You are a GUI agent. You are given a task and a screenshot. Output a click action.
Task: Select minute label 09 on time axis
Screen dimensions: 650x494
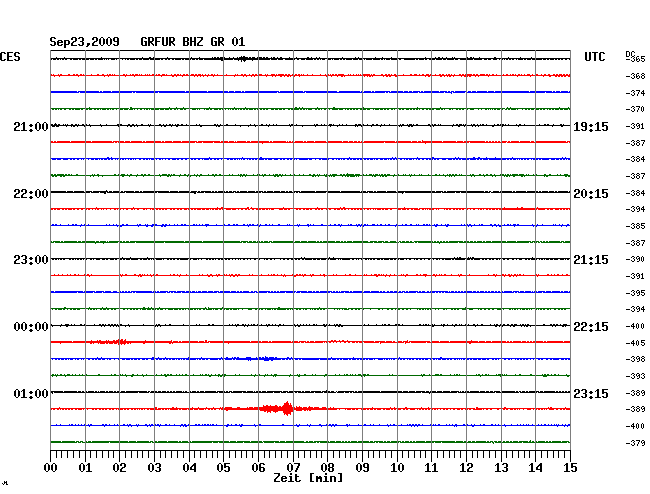point(362,468)
